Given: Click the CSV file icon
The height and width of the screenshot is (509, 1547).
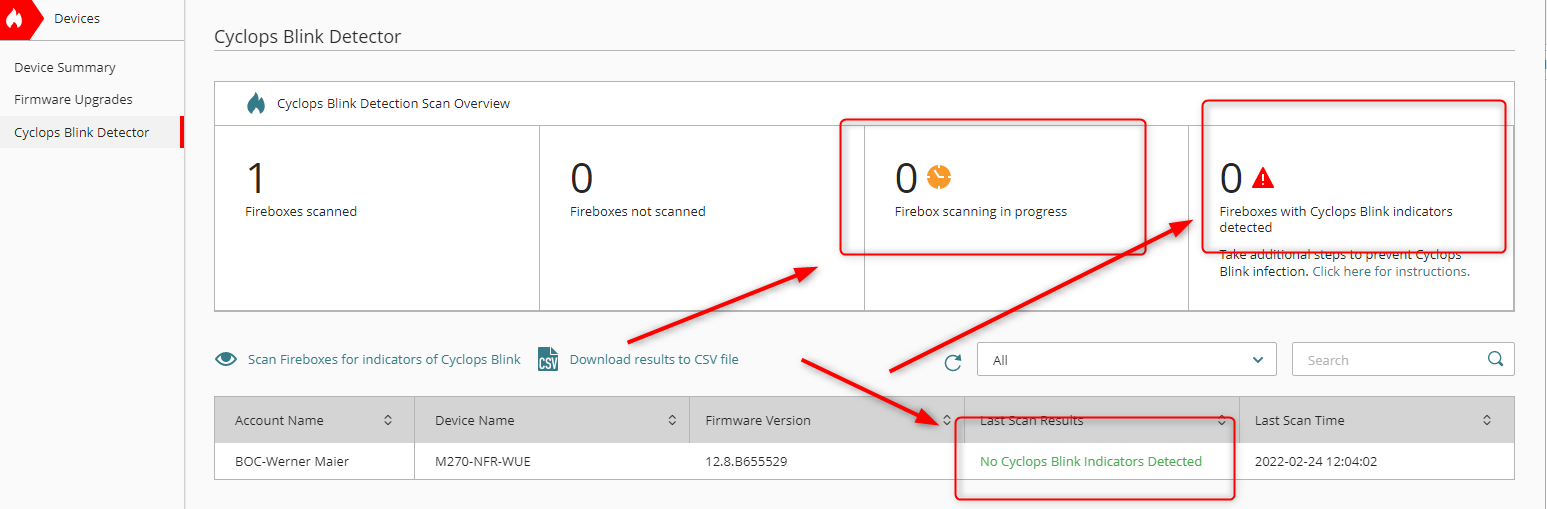Looking at the screenshot, I should pos(548,360).
